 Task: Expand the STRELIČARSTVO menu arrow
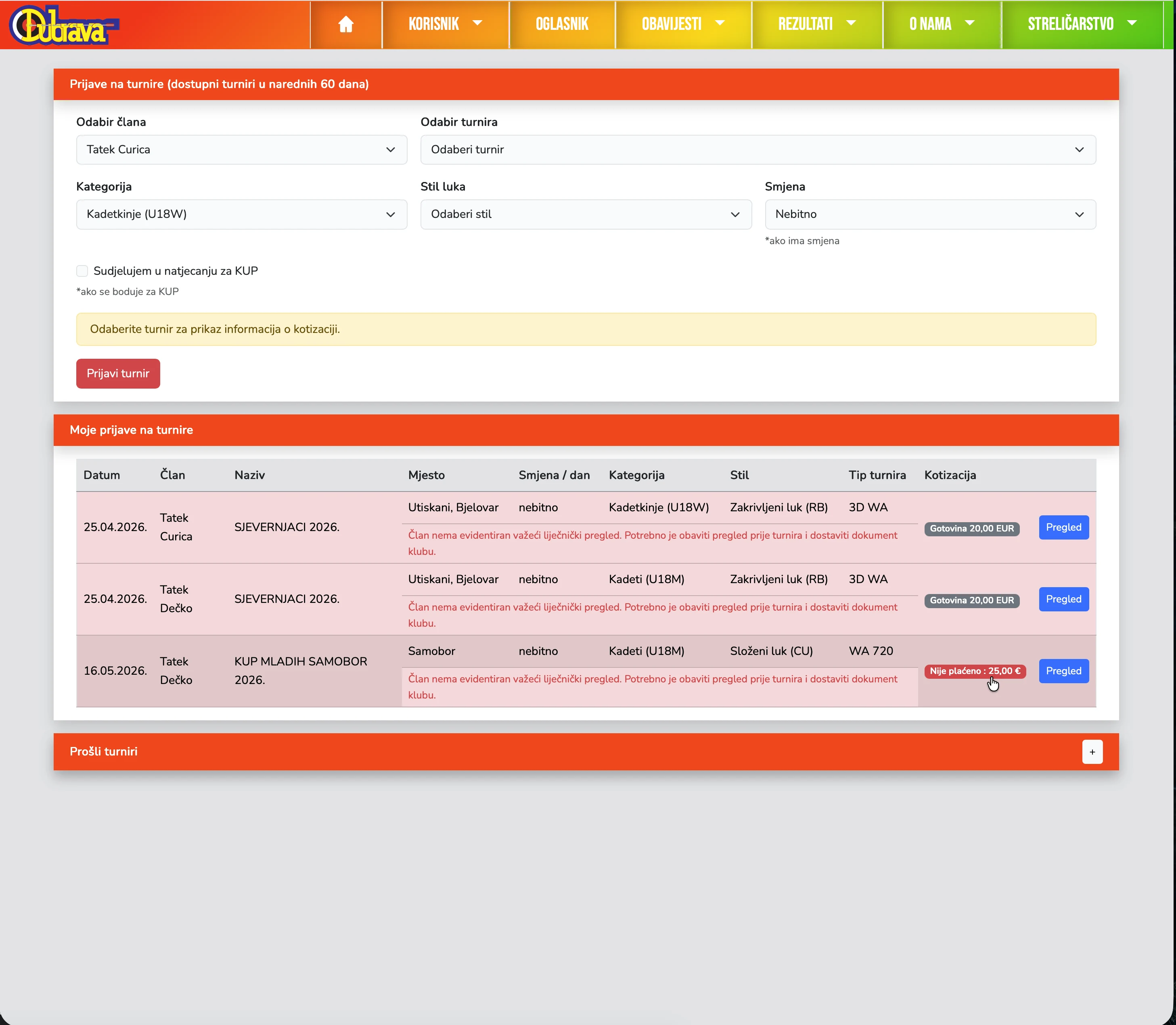1131,23
